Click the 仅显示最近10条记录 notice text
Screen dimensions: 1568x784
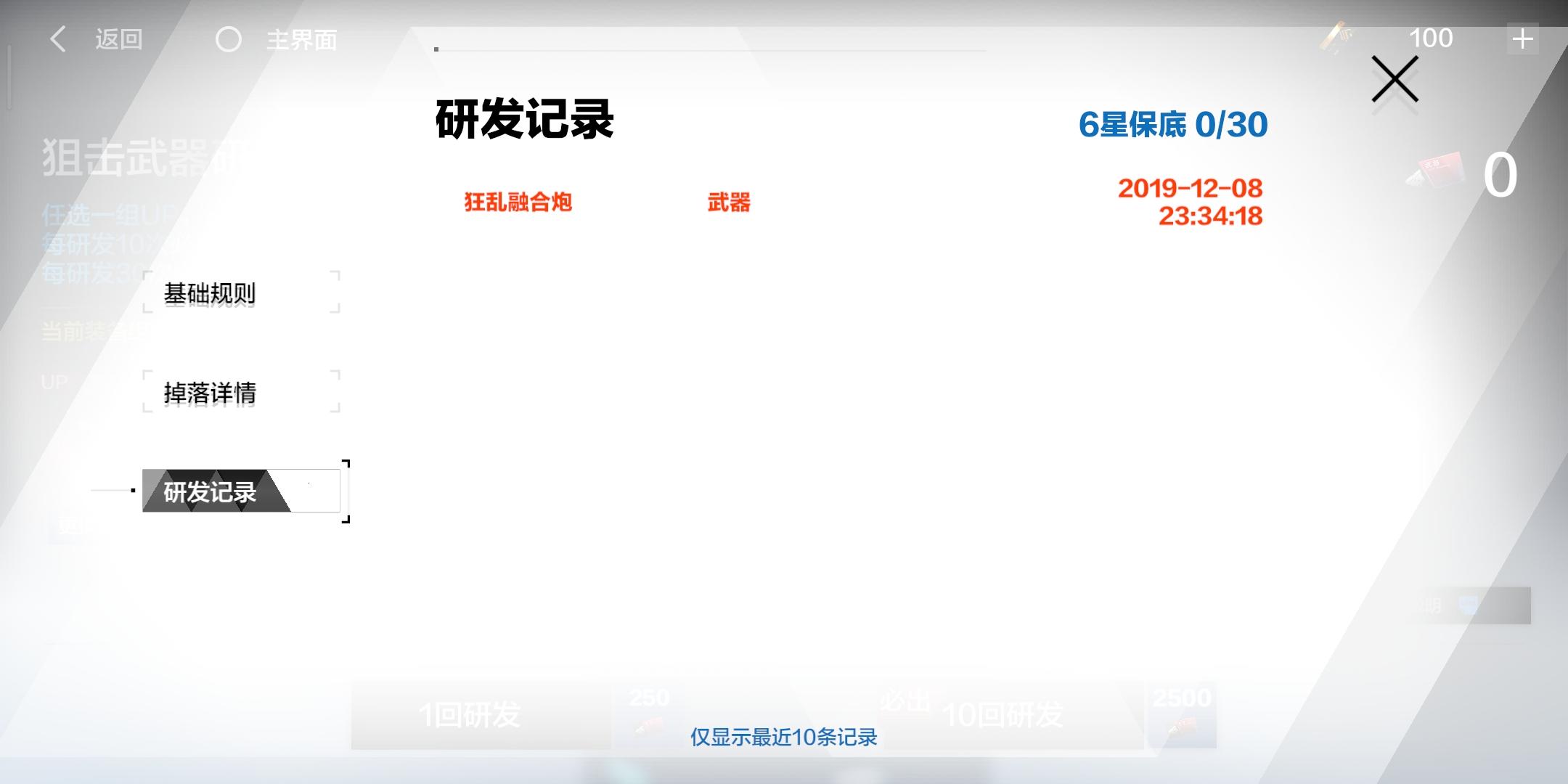(783, 738)
